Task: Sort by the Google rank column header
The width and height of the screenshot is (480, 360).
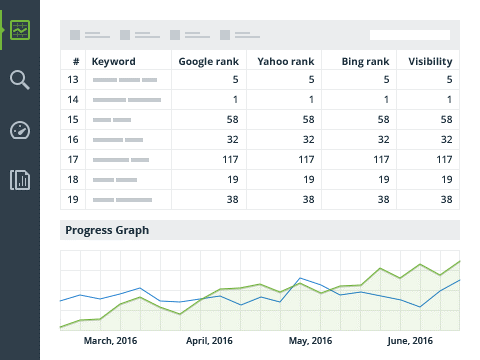Action: click(x=209, y=62)
